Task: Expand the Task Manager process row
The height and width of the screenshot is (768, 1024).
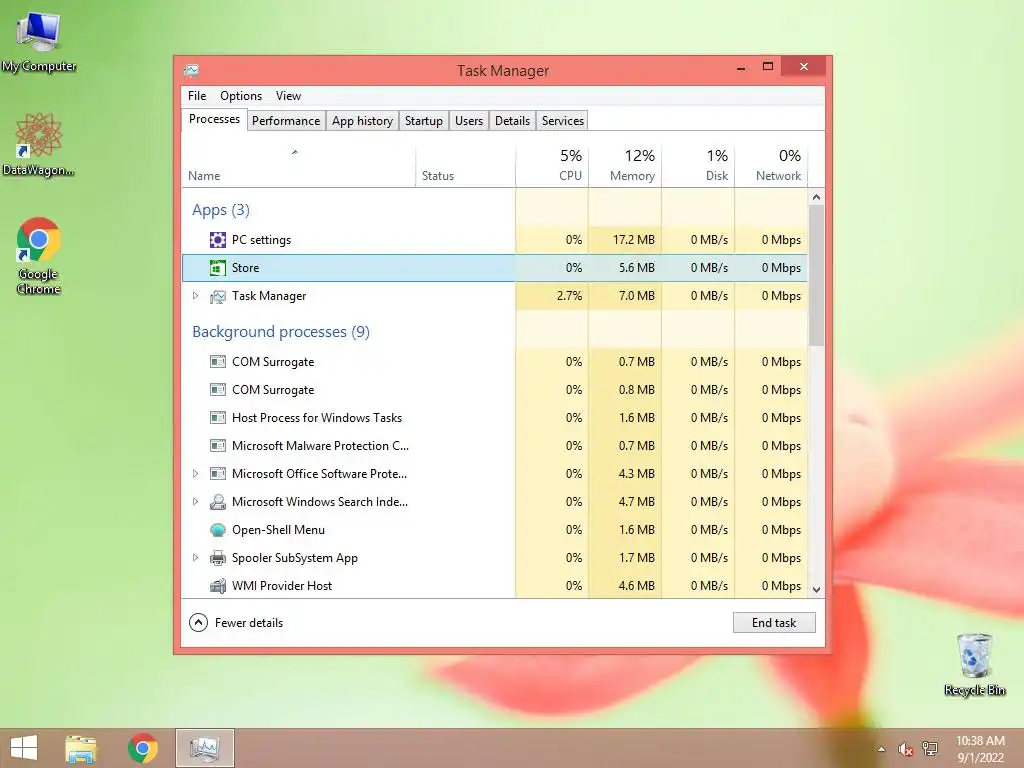Action: 195,296
